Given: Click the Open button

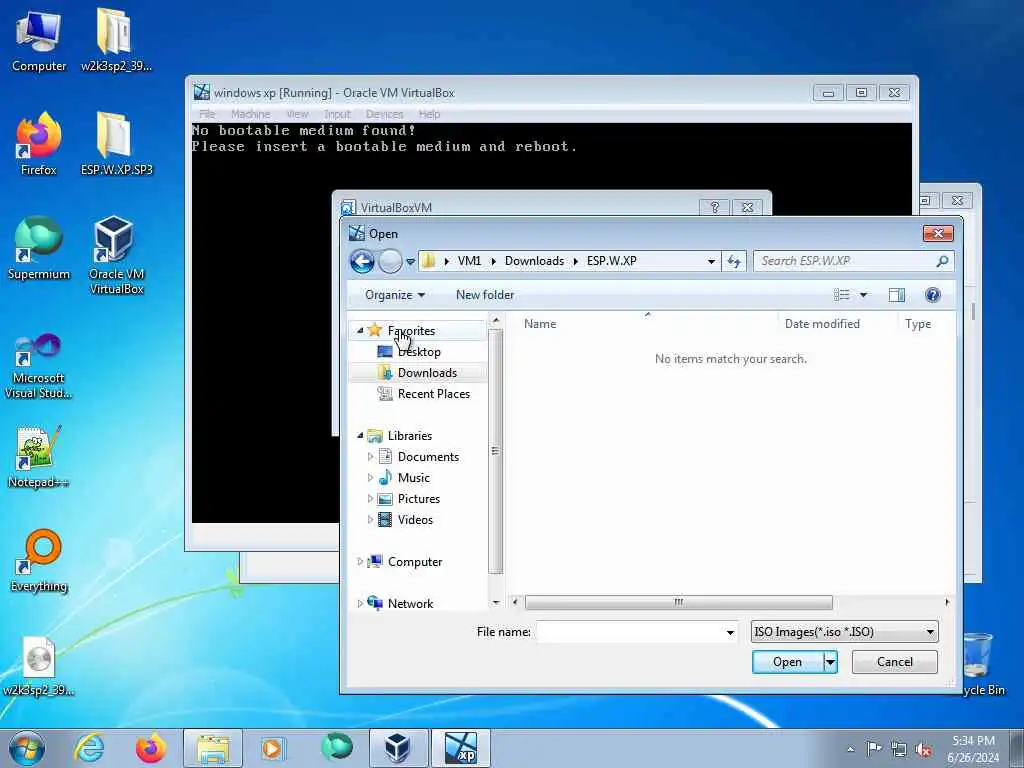Looking at the screenshot, I should tap(788, 662).
